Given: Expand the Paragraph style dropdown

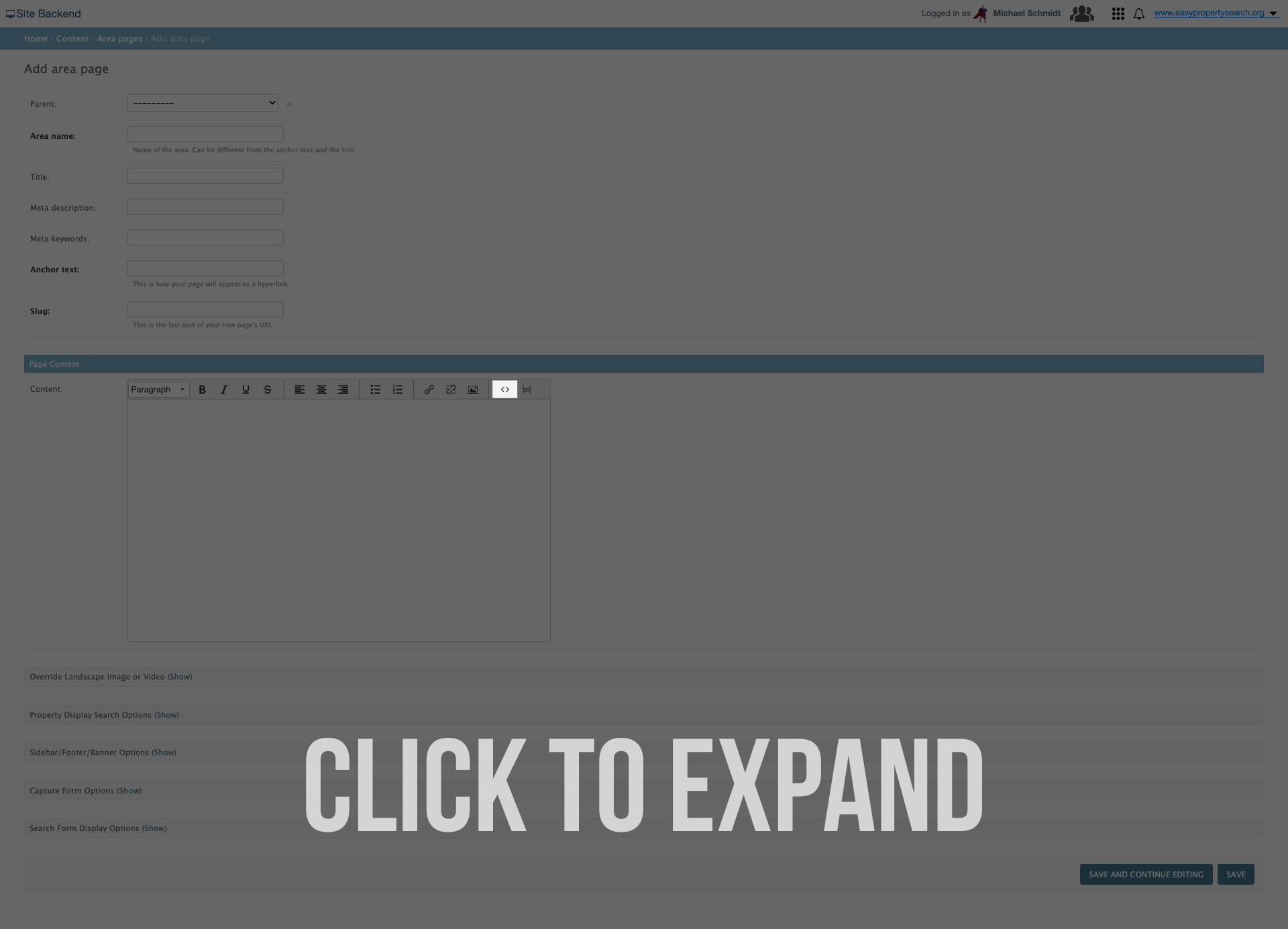Looking at the screenshot, I should (157, 389).
